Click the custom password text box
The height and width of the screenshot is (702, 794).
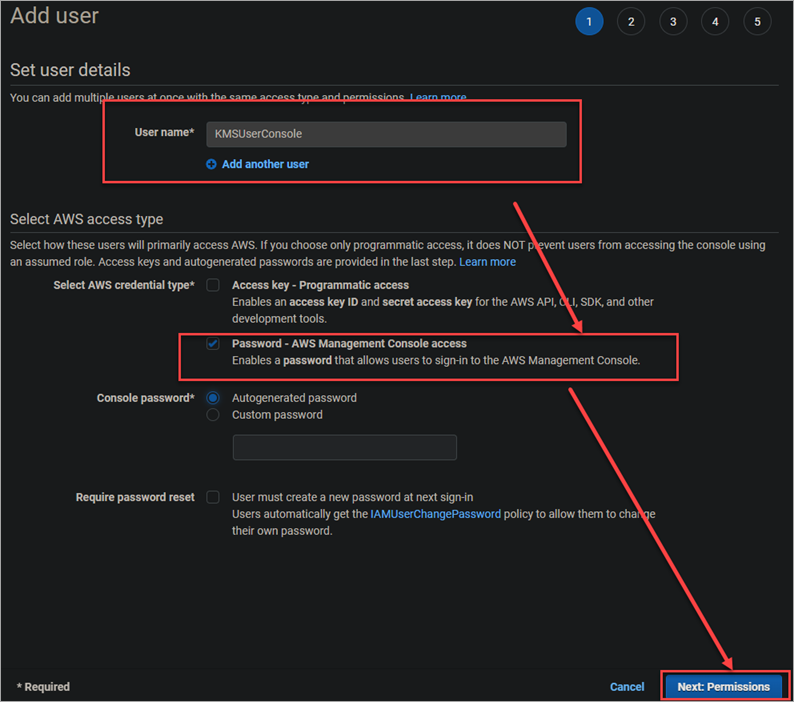tap(345, 447)
